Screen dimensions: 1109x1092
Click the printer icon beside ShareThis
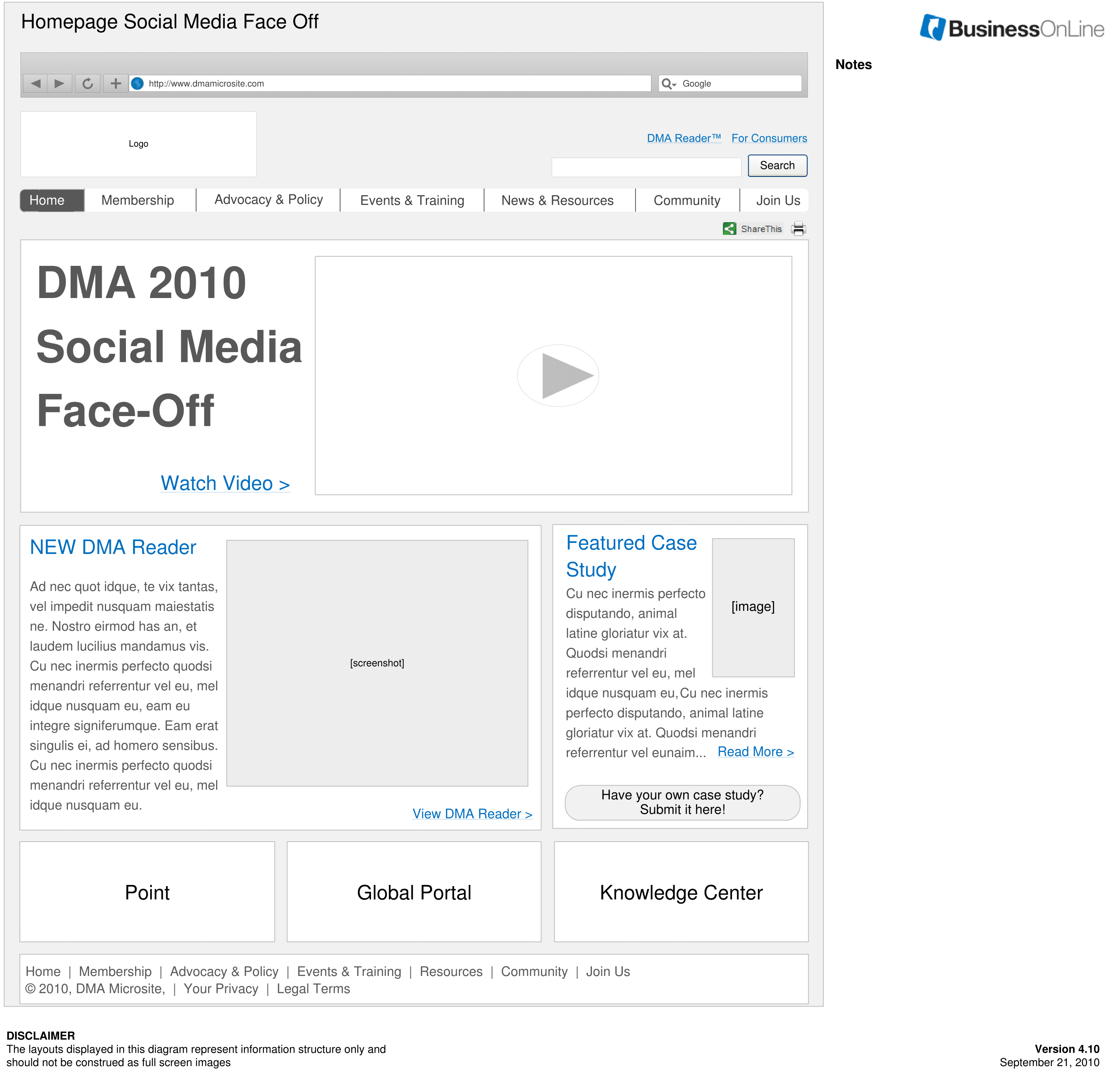click(798, 229)
